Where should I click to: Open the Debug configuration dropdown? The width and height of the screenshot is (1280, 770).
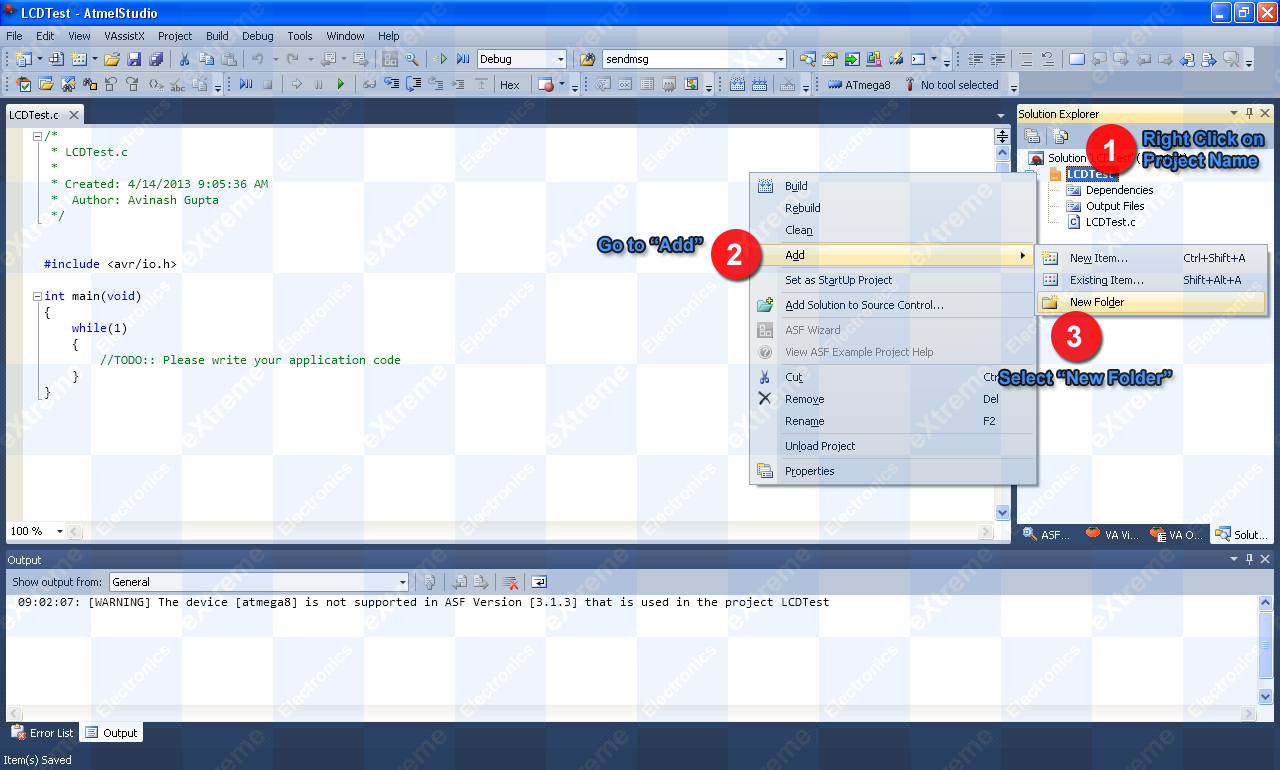(560, 59)
